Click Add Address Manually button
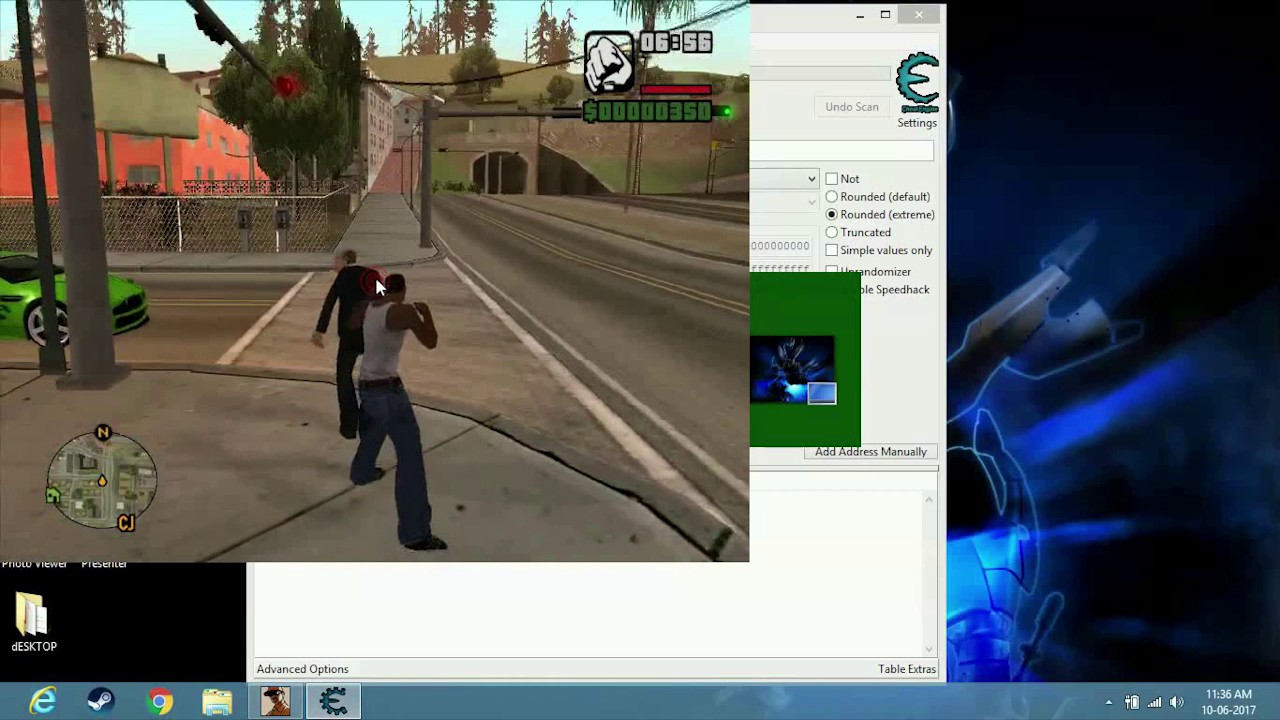This screenshot has width=1280, height=720. pos(870,452)
